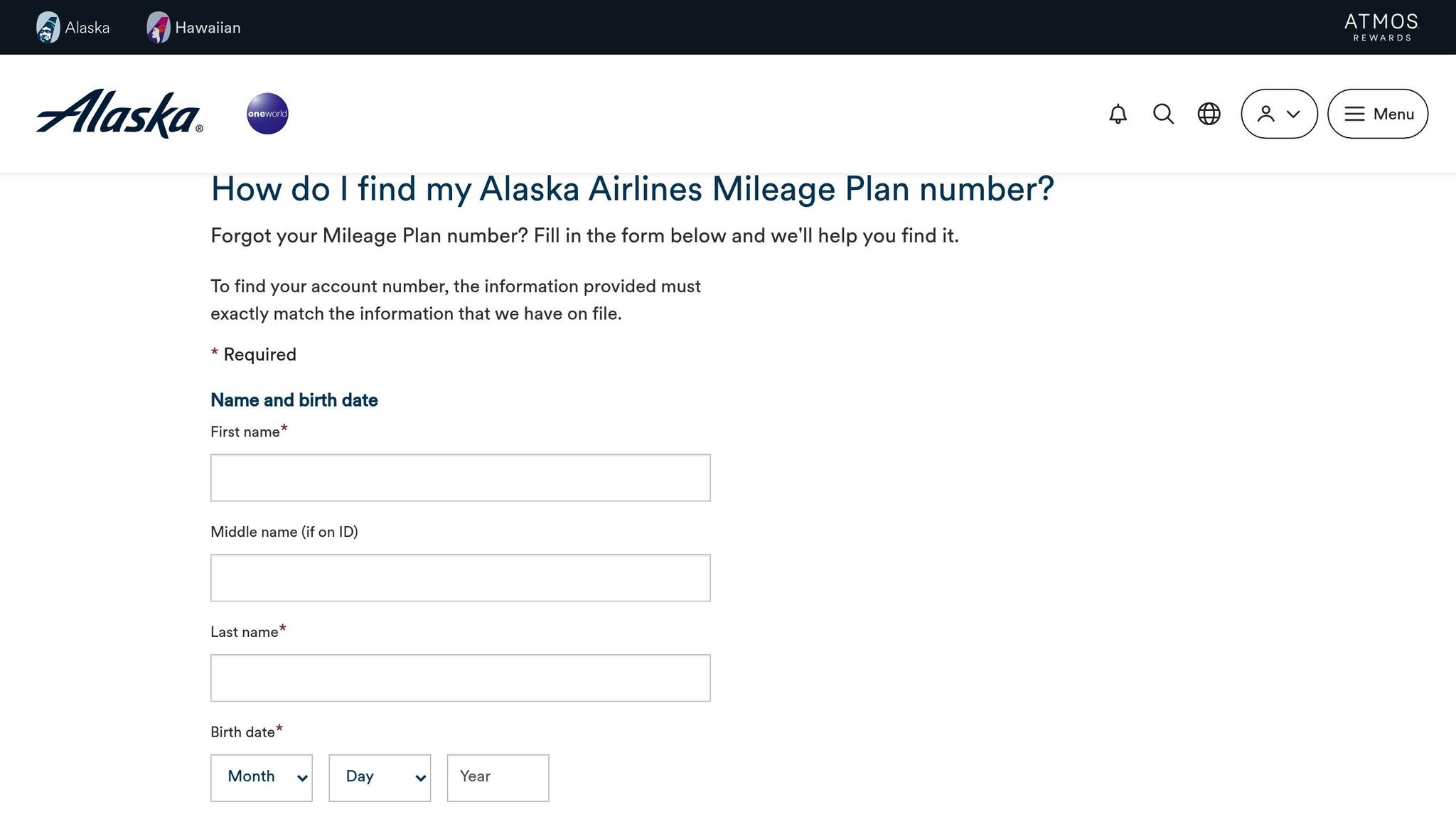This screenshot has width=1456, height=819.
Task: Click the search magnifier icon
Action: tap(1163, 114)
